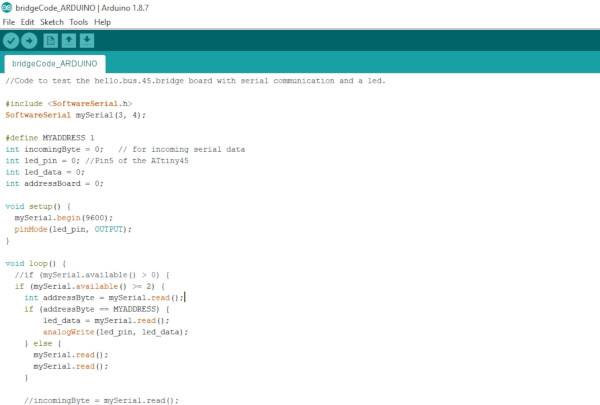Click the 'void loop() {' line
The width and height of the screenshot is (600, 405).
36,264
